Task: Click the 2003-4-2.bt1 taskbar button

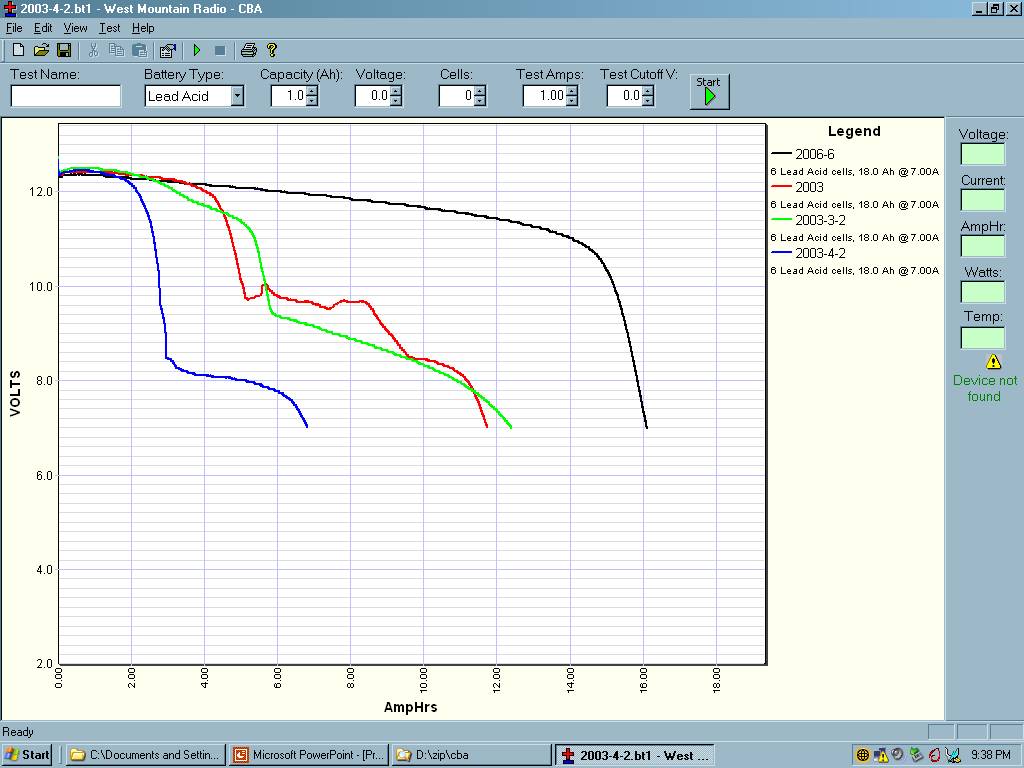Action: point(635,755)
